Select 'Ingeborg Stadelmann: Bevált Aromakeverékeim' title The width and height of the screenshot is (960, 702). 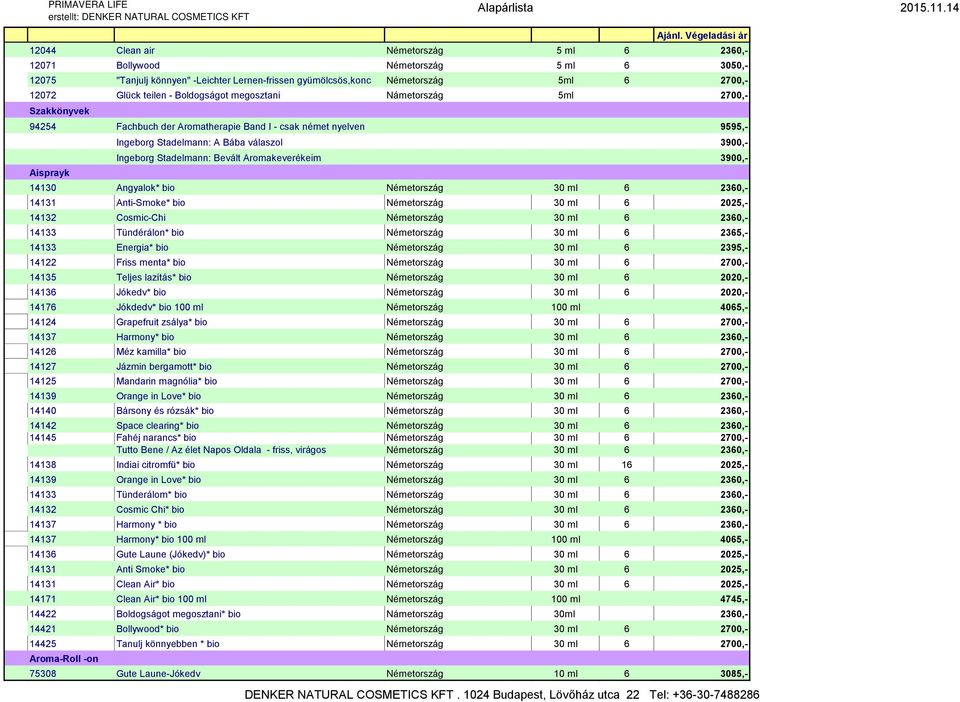219,158
